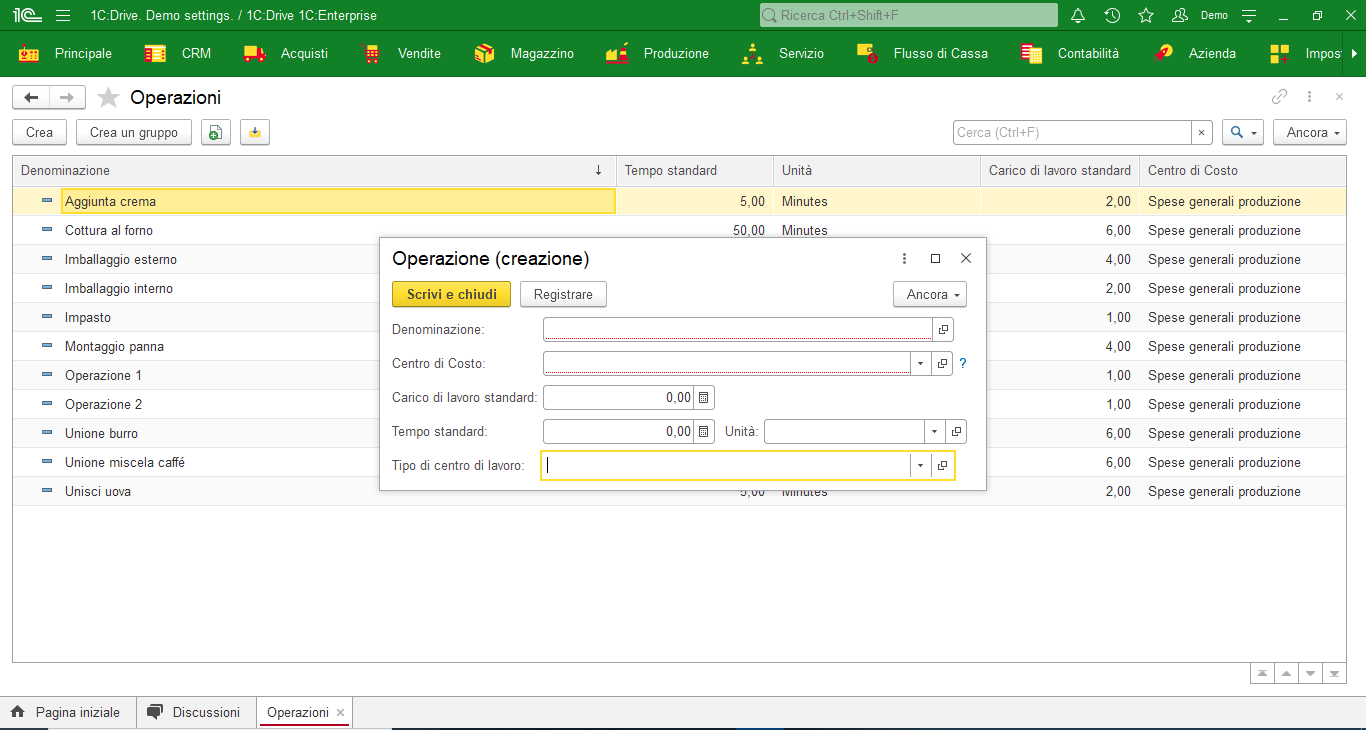Navigate back with left arrow

(31, 97)
